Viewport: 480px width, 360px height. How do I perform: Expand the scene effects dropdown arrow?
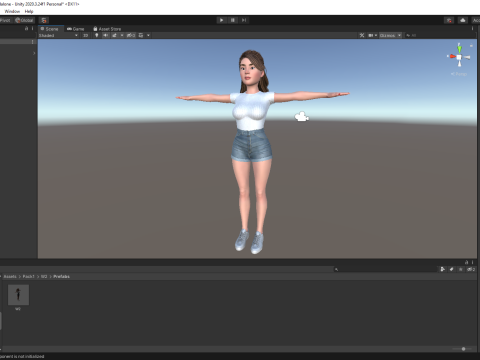(x=122, y=35)
